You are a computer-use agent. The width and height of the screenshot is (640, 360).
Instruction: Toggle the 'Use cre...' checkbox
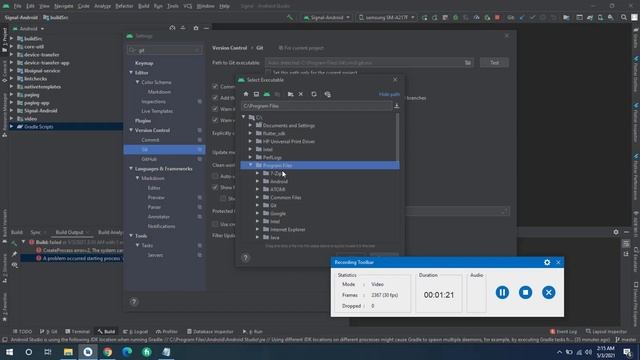click(x=215, y=224)
